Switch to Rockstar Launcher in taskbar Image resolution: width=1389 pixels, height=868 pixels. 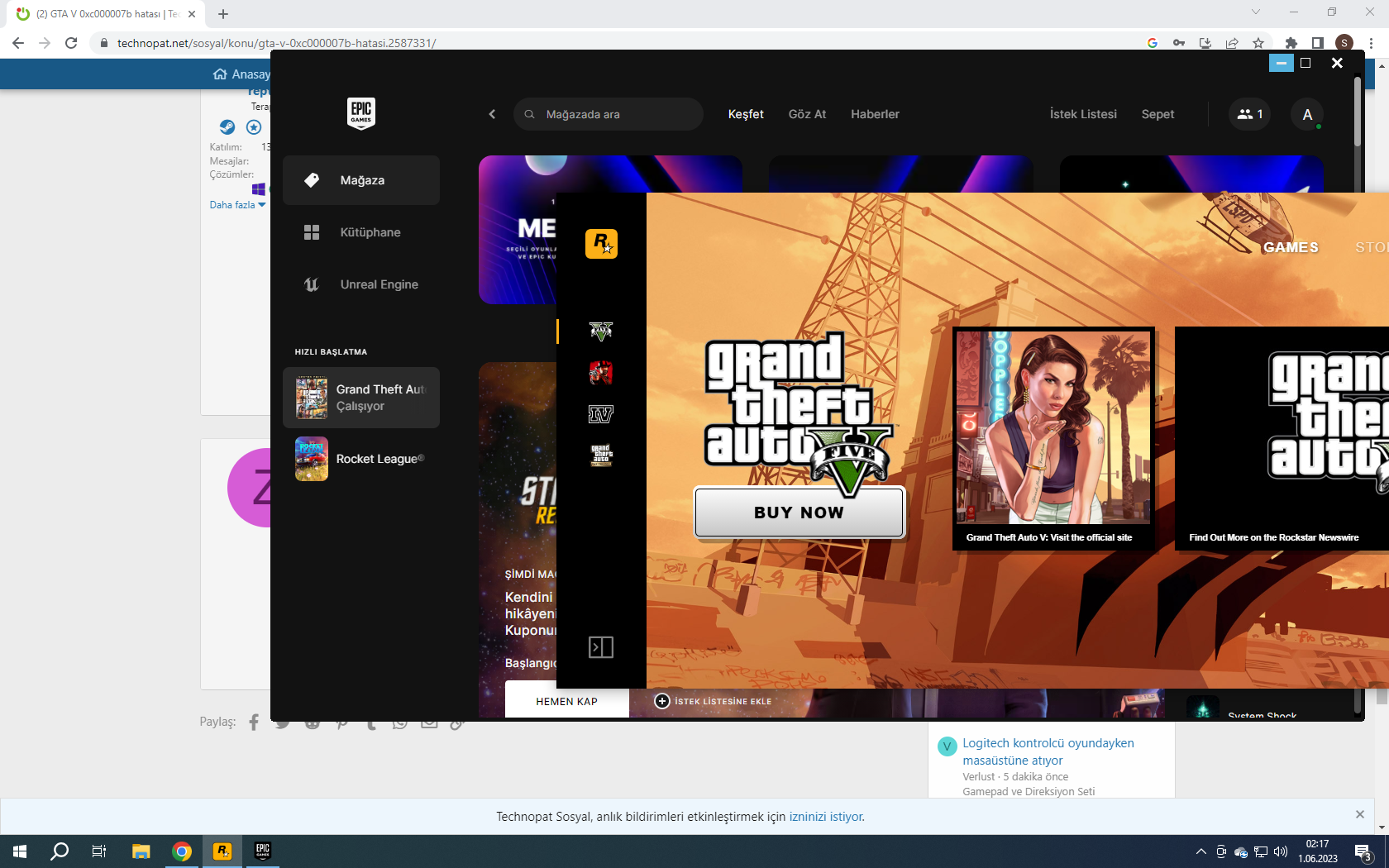[x=222, y=851]
